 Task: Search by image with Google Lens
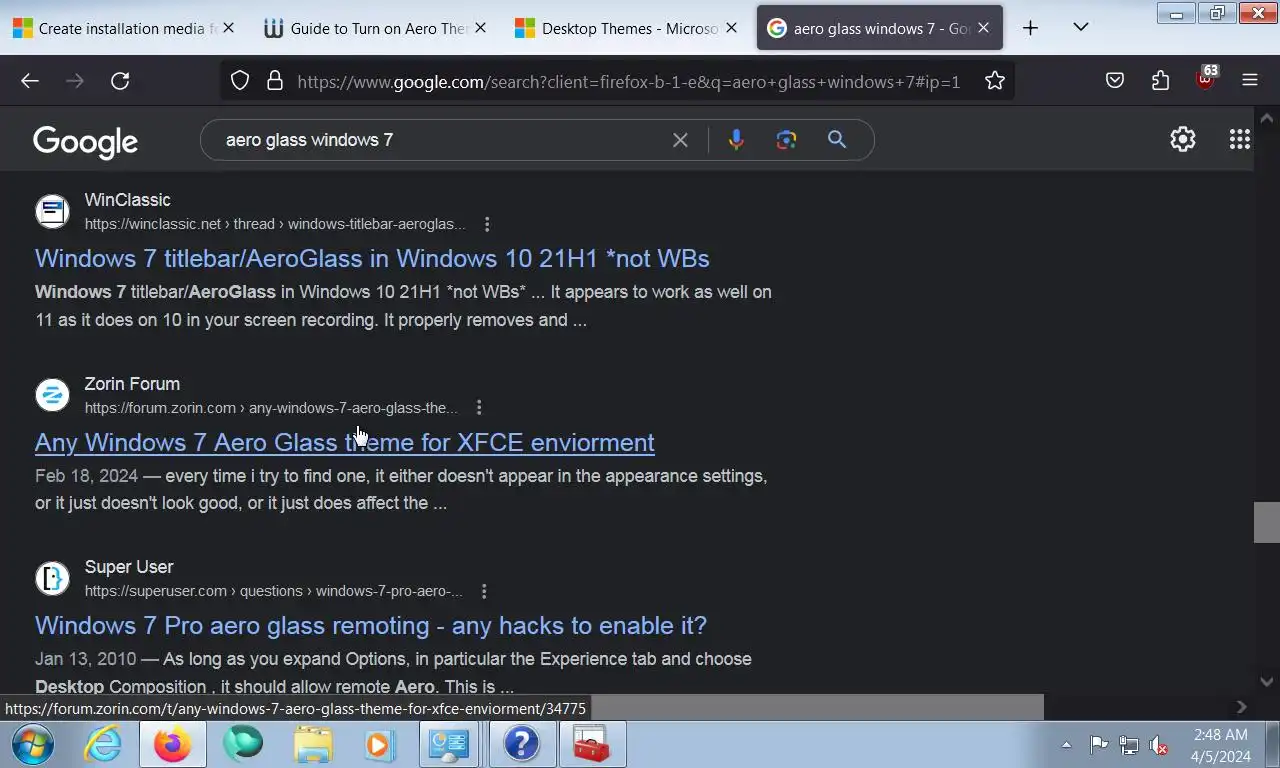[786, 140]
